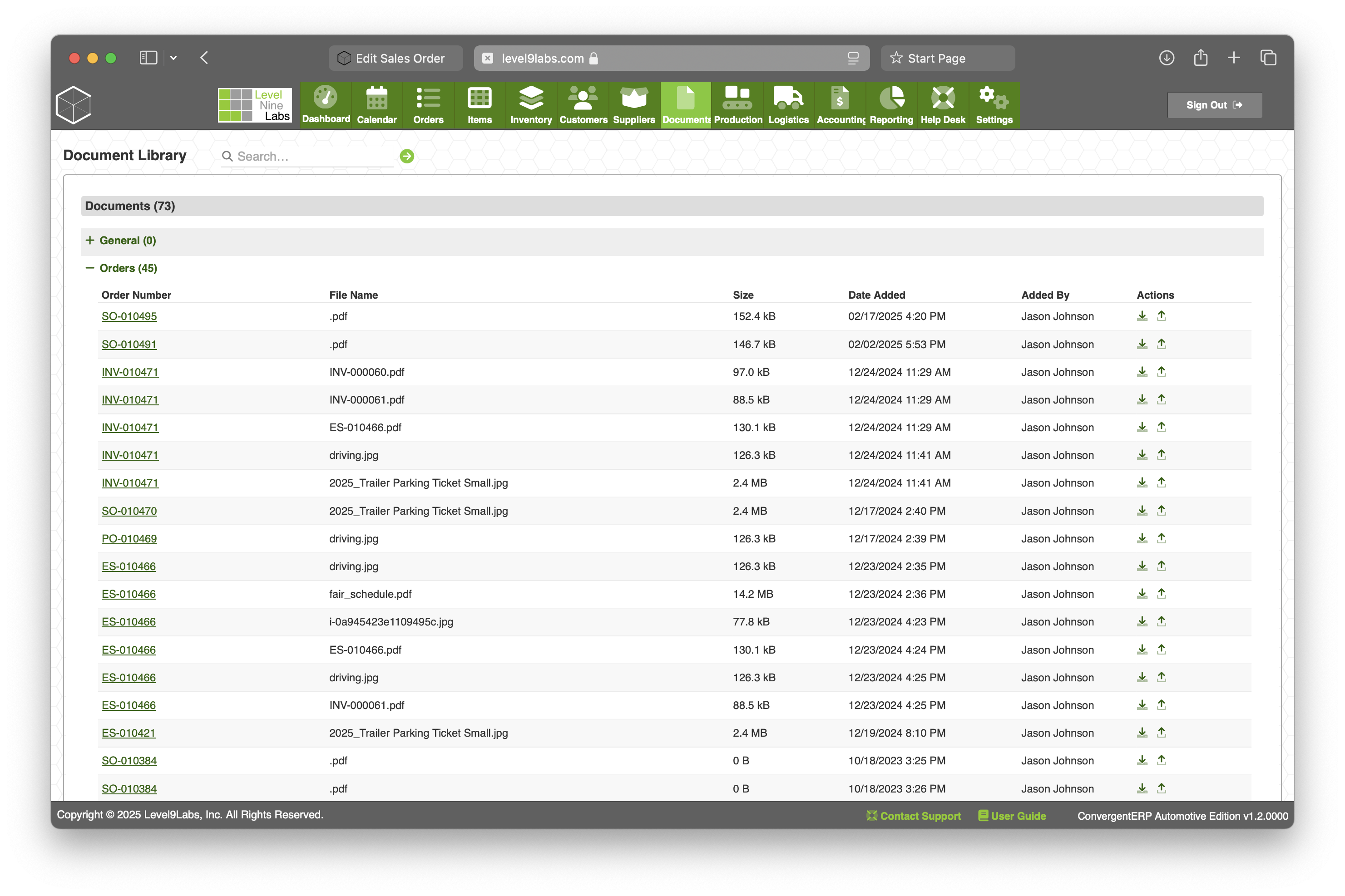
Task: Select the level9labs.com tab
Action: coord(672,58)
